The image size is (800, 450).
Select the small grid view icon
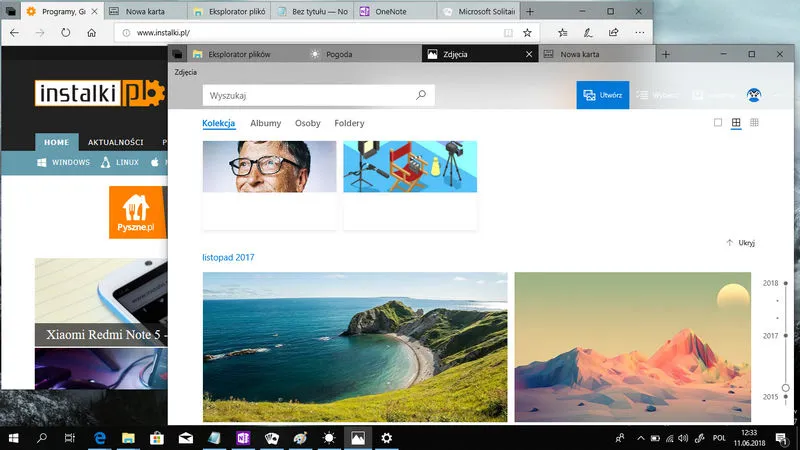[x=754, y=122]
